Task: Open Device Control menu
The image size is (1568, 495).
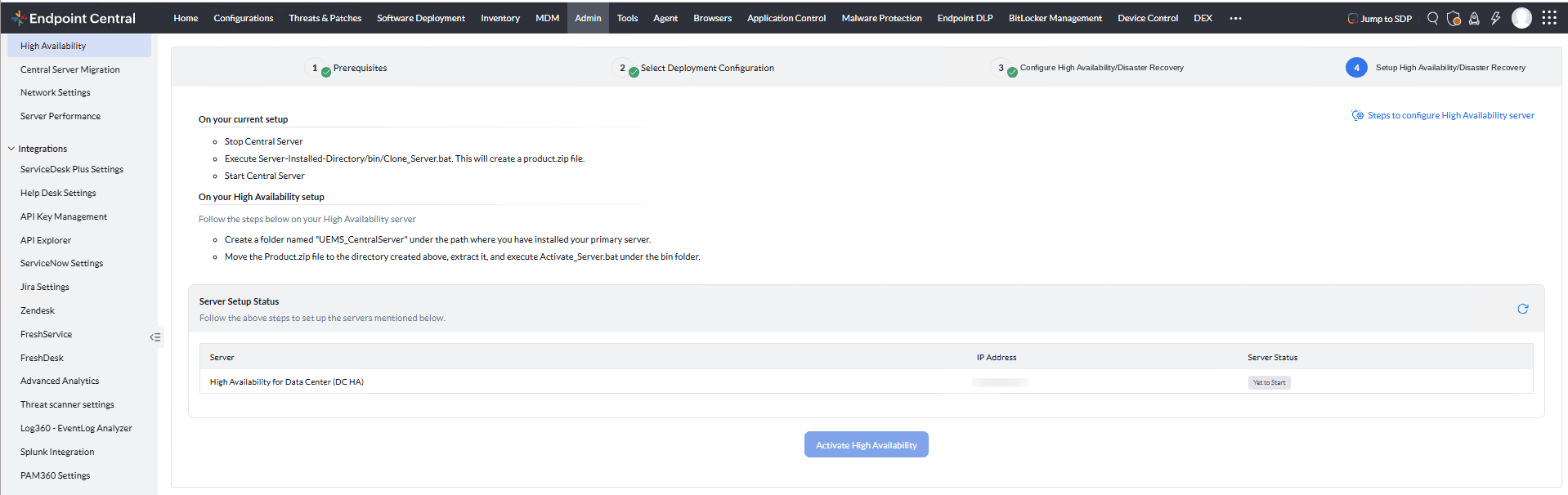Action: coord(1148,18)
